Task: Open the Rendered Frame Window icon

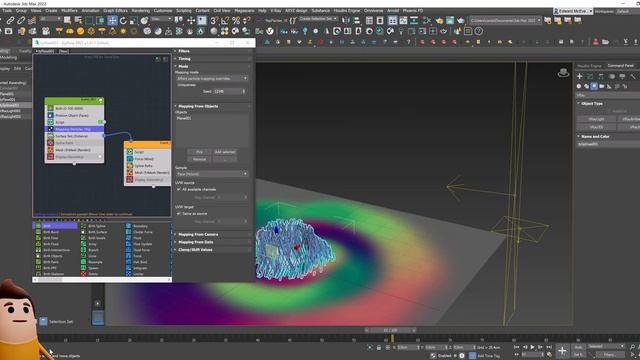Action: [x=450, y=20]
